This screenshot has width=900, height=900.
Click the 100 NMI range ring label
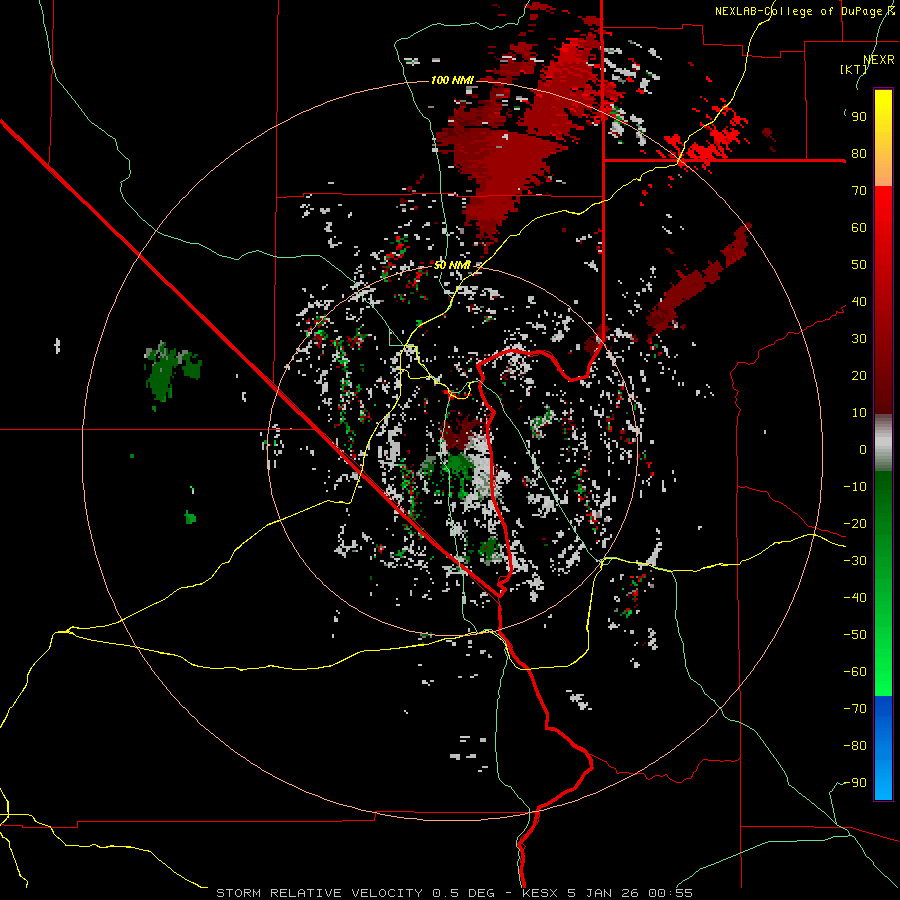452,80
